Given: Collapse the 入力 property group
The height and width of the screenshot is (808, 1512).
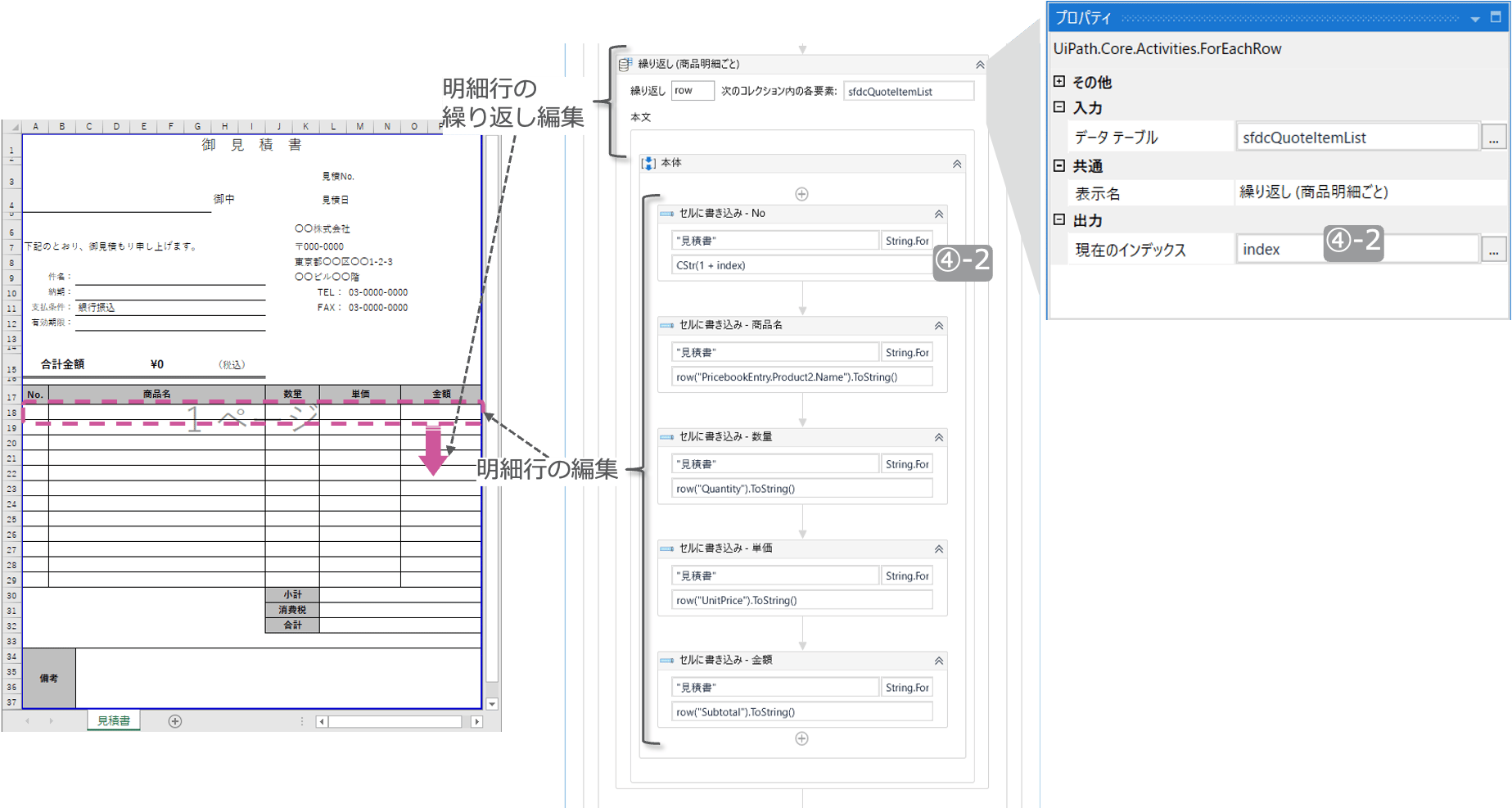Looking at the screenshot, I should pyautogui.click(x=1059, y=107).
